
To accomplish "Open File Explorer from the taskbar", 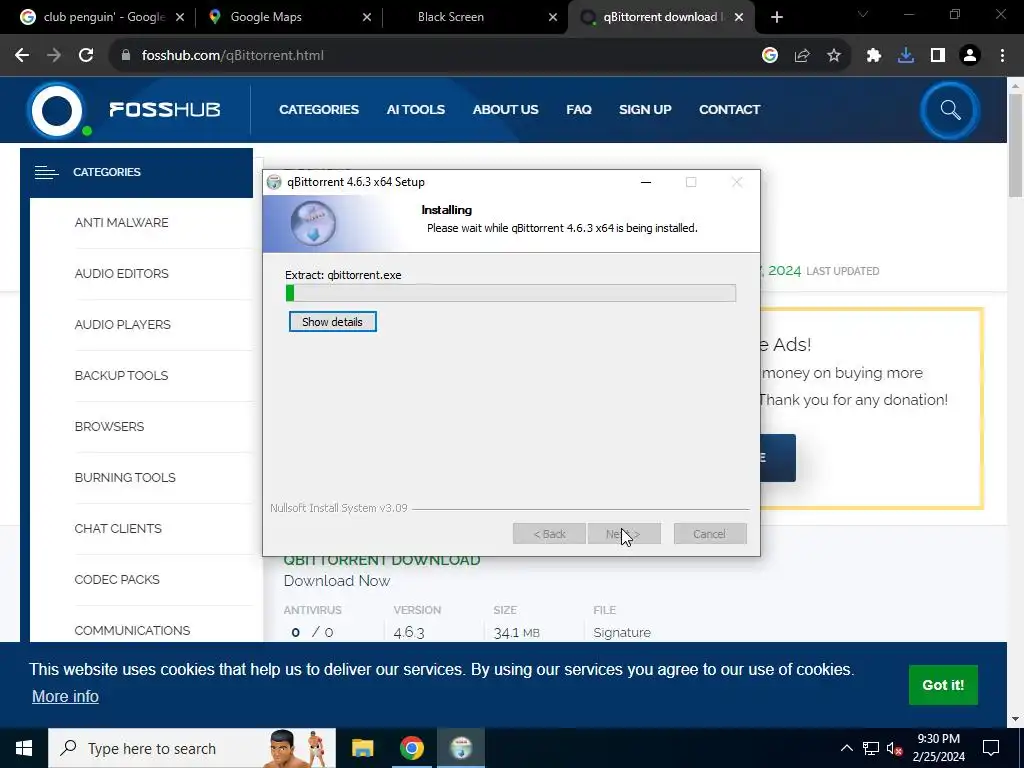I will pos(362,748).
